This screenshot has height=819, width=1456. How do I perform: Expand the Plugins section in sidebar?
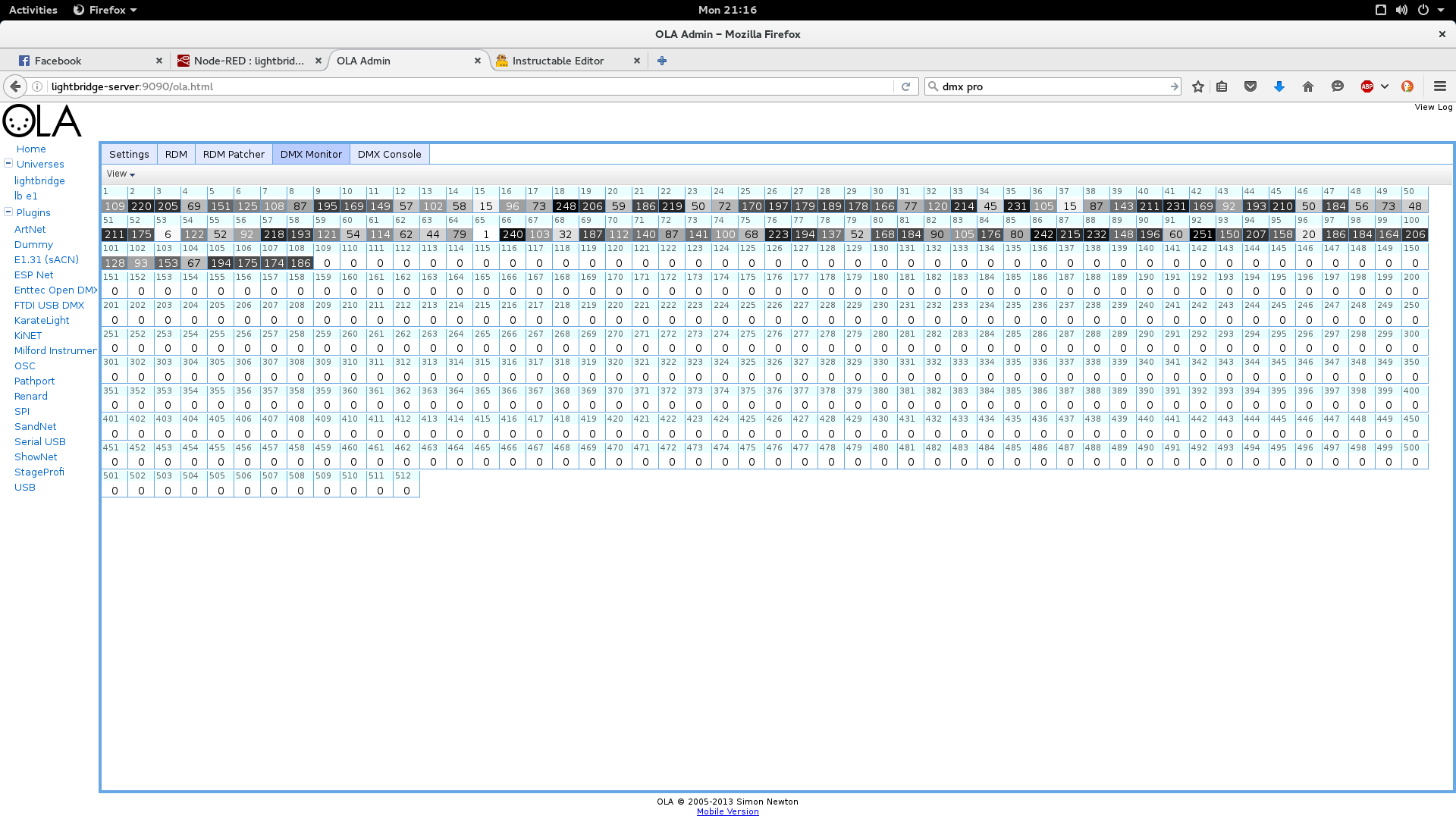(x=9, y=211)
